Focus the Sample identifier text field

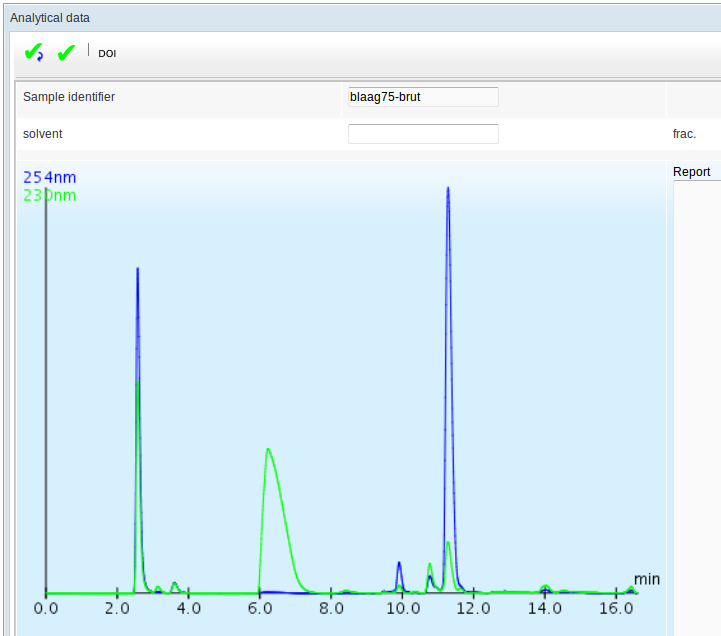point(423,97)
